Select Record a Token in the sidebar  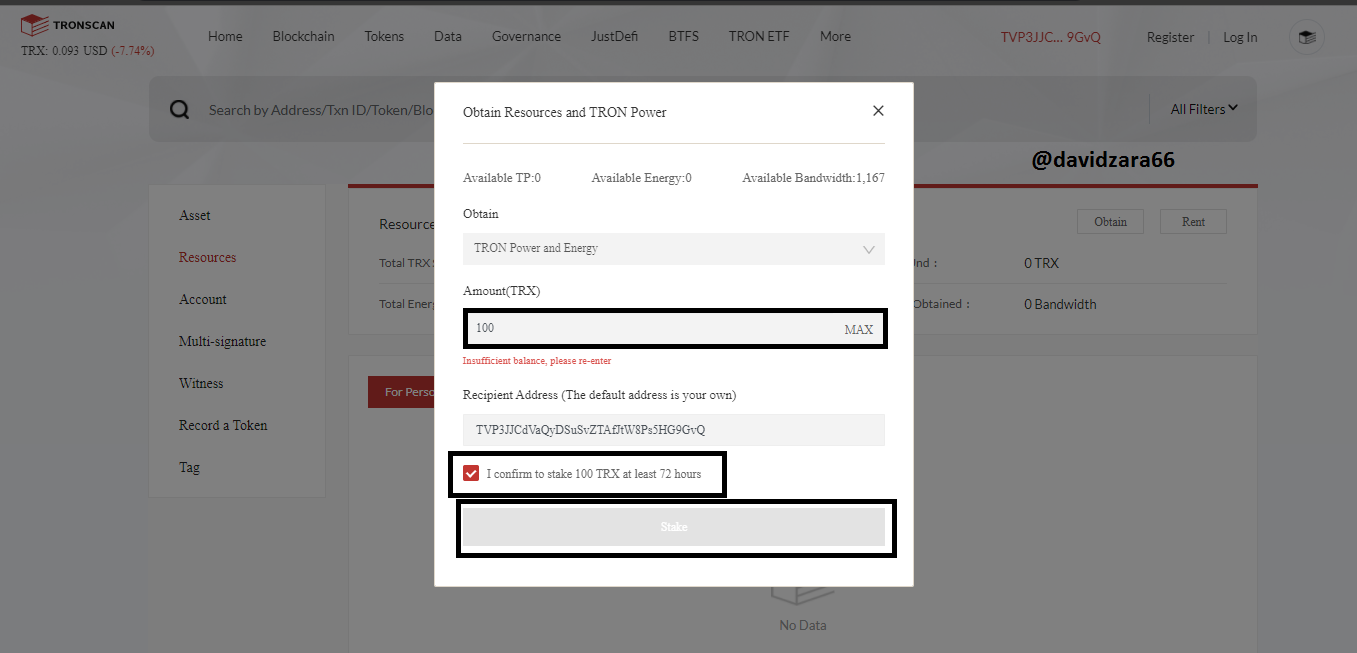point(223,425)
